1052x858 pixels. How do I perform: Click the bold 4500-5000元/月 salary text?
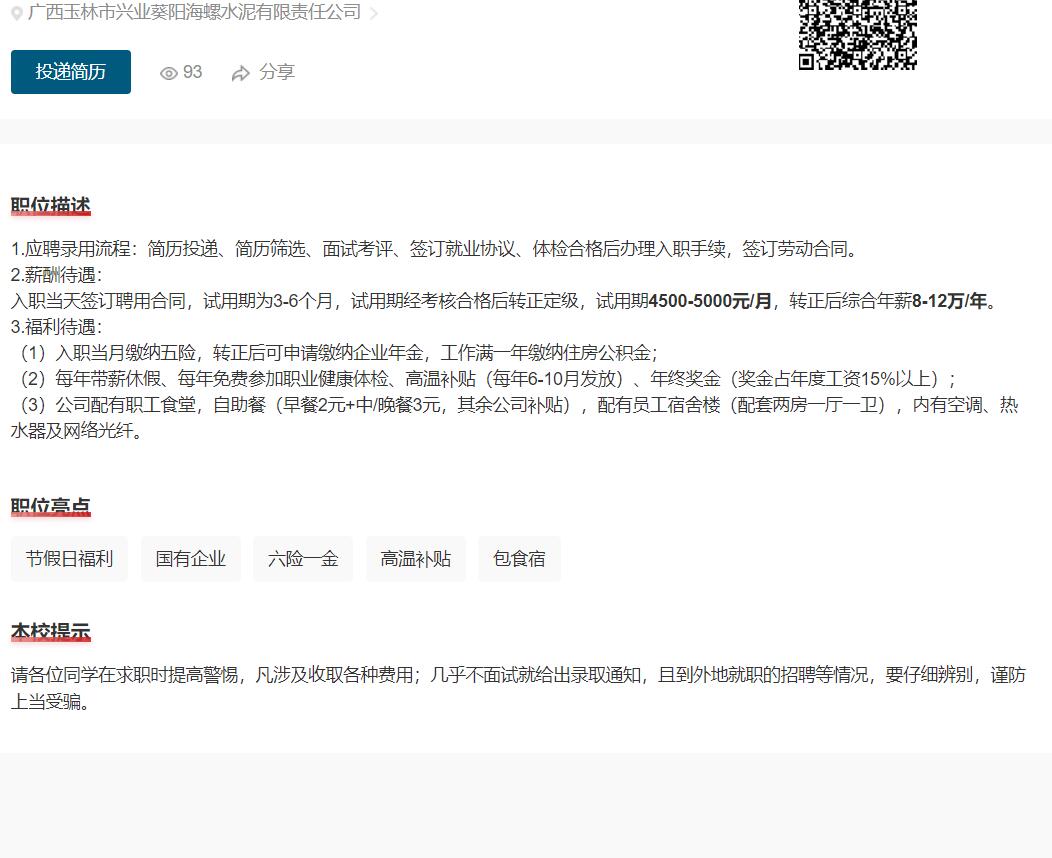tap(710, 301)
